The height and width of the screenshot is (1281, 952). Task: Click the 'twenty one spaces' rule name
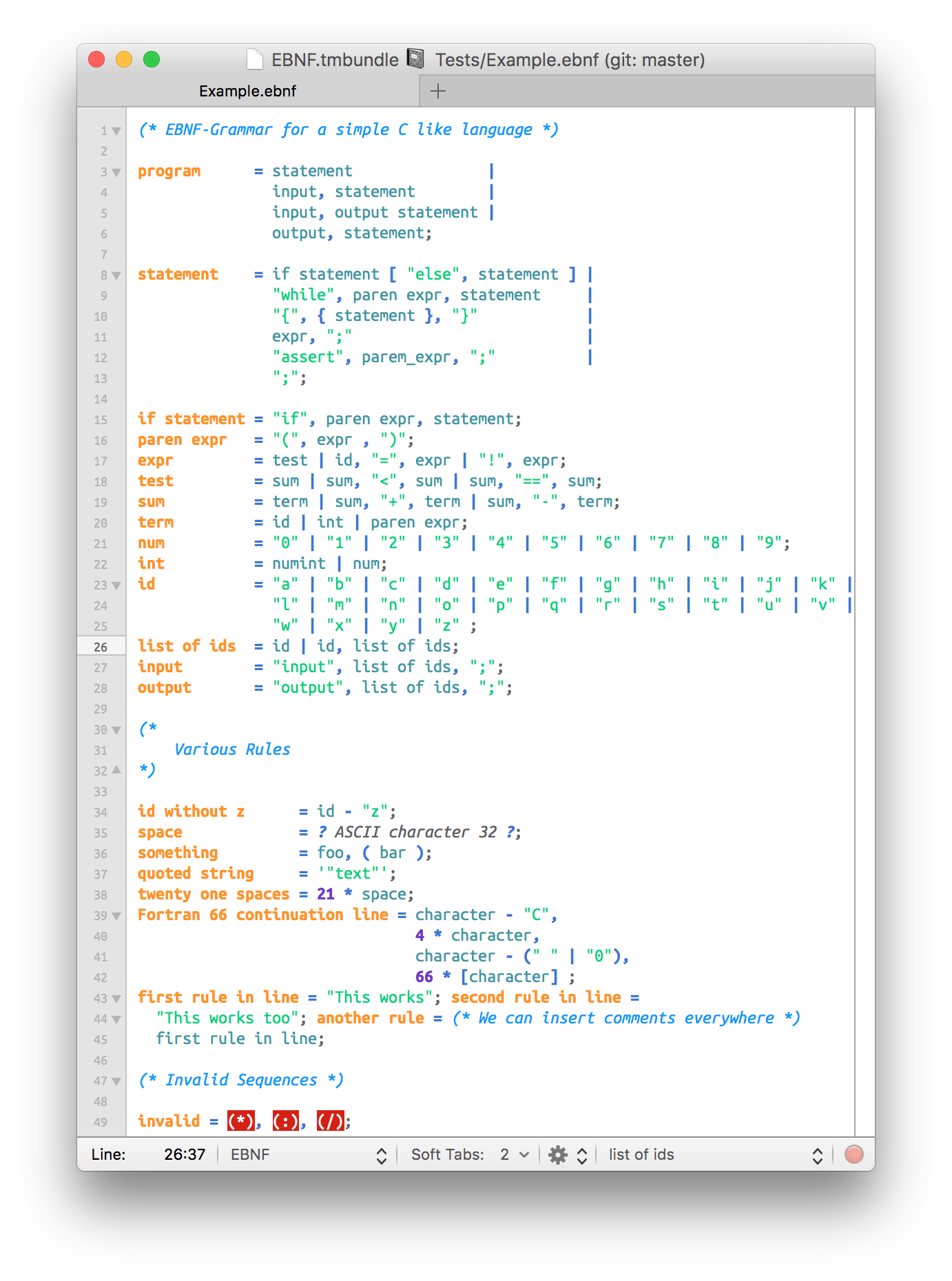click(214, 894)
